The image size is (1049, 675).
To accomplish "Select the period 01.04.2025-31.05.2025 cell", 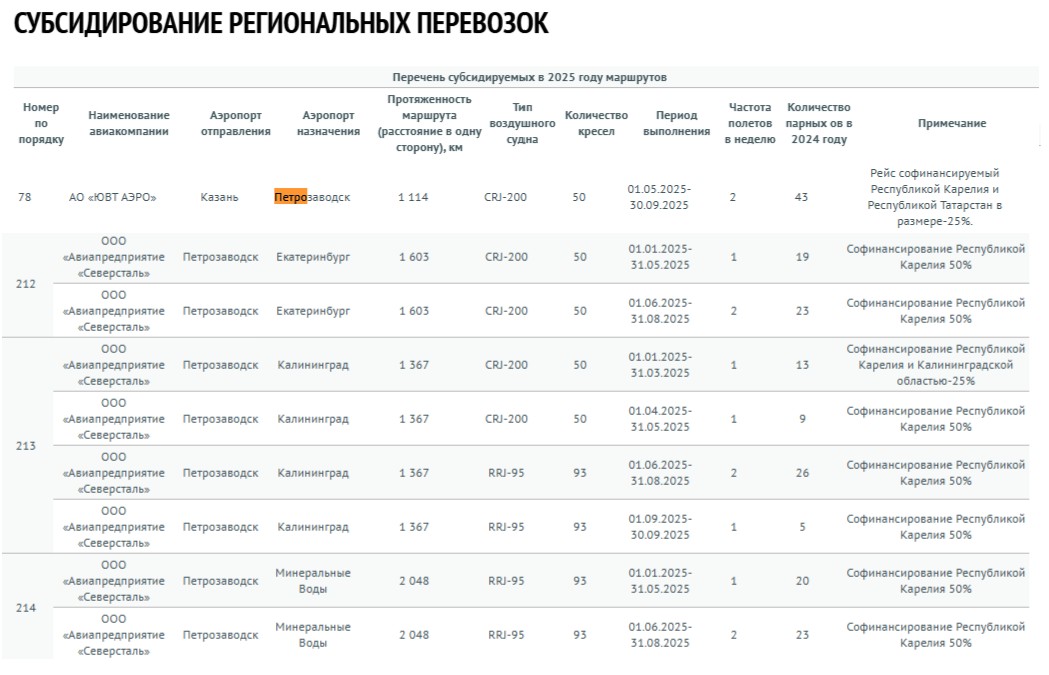I will click(x=659, y=419).
